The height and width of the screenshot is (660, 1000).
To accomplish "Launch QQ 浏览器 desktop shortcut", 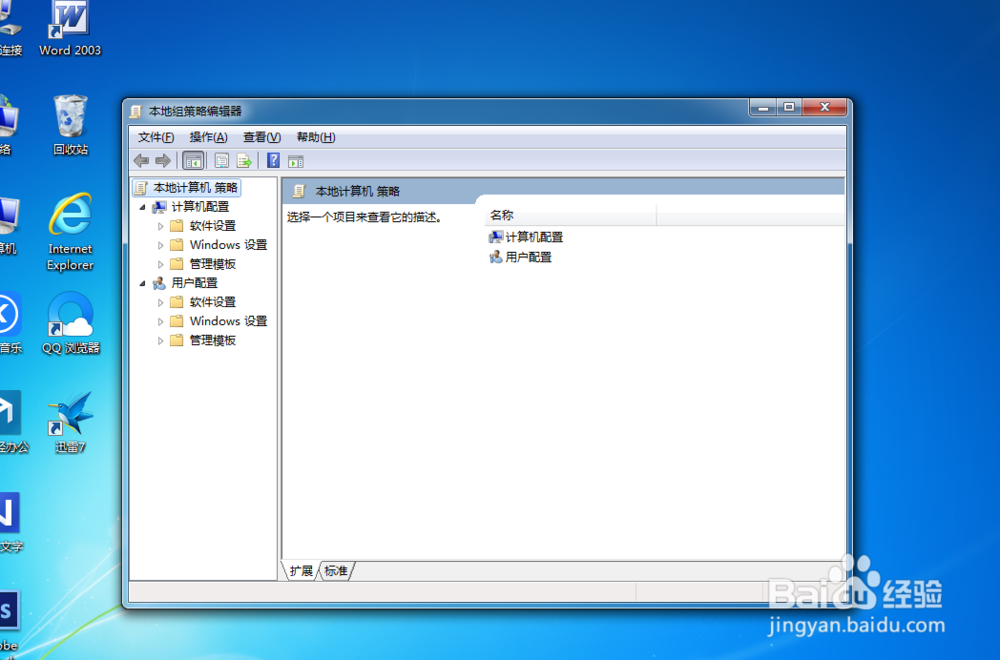I will [x=71, y=323].
